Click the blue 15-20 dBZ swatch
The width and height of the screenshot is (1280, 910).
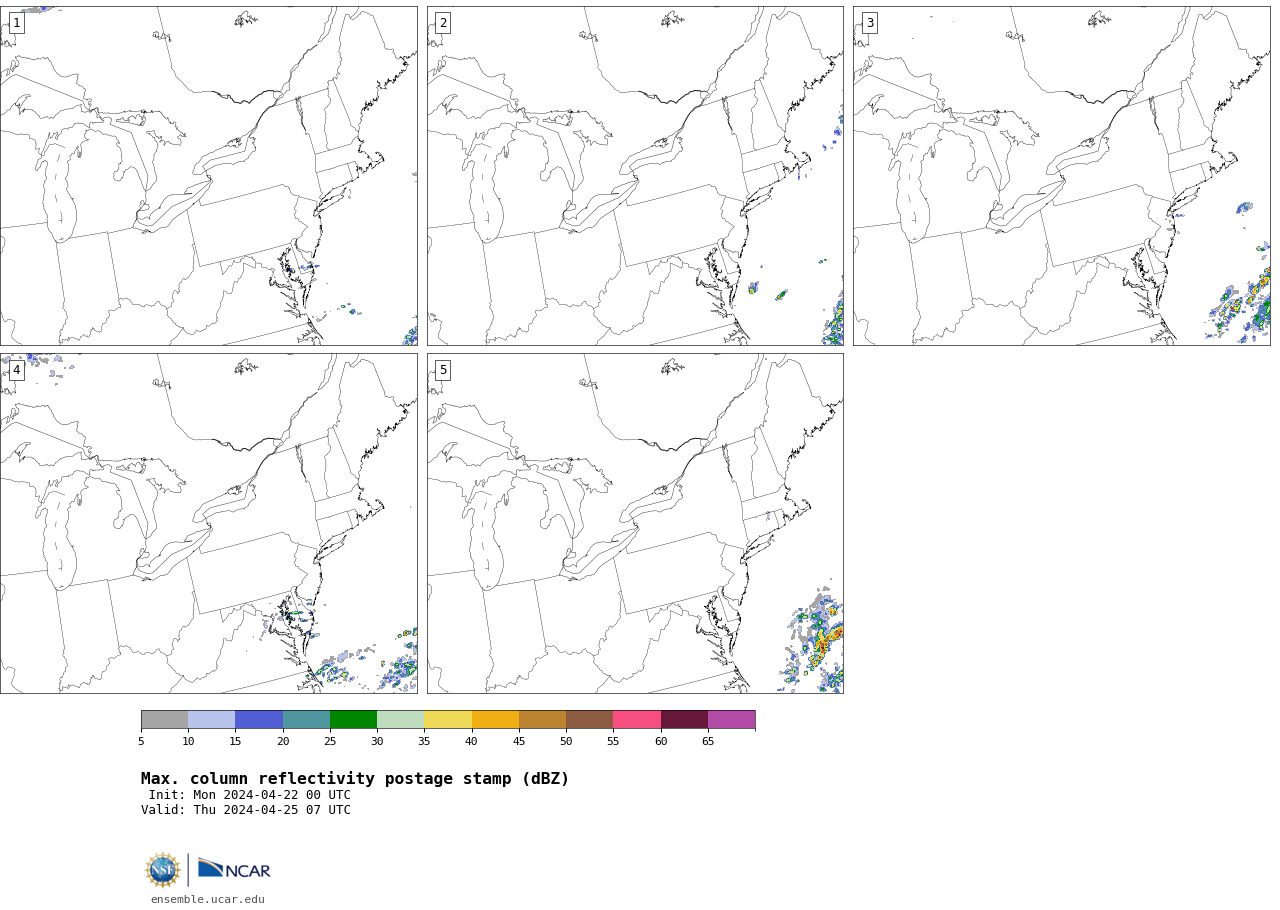[259, 720]
